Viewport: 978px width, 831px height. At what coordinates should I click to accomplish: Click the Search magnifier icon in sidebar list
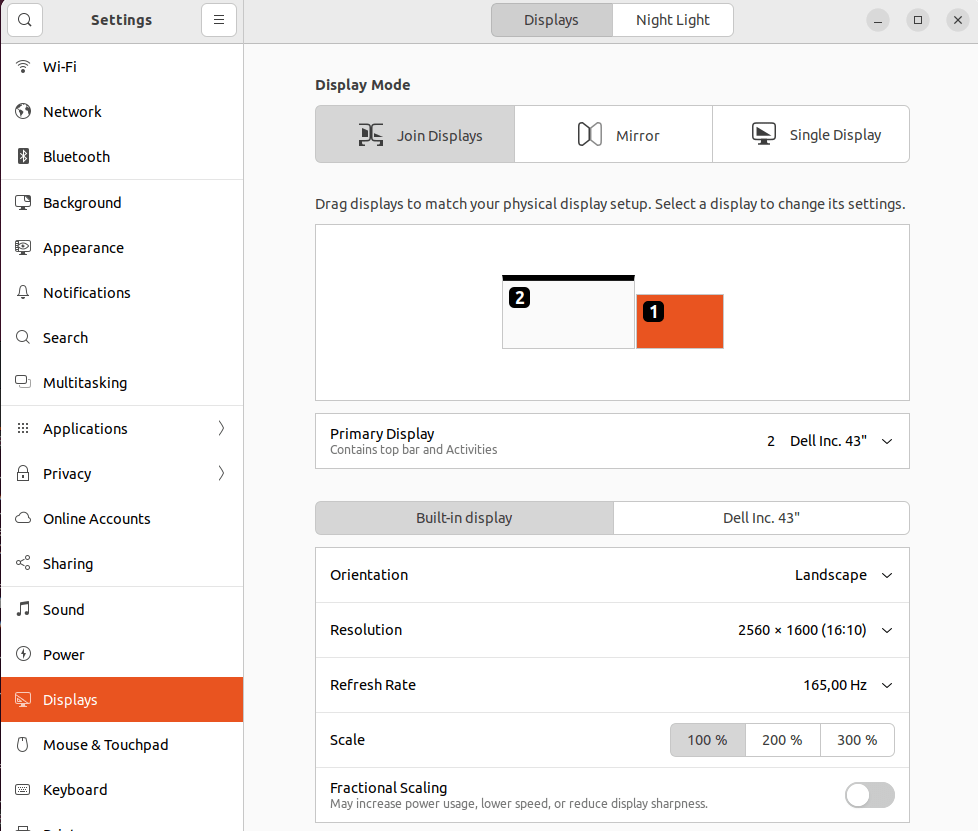23,338
